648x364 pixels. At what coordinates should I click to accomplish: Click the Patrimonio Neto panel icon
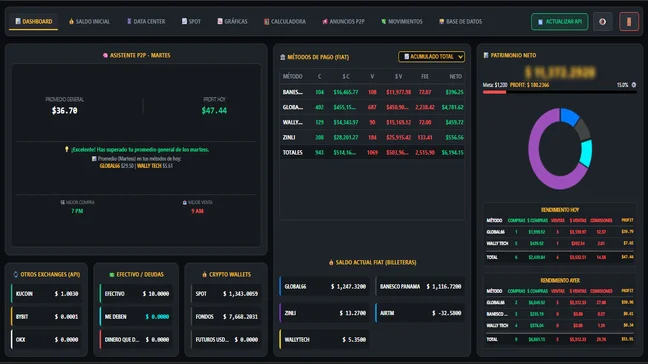point(486,55)
